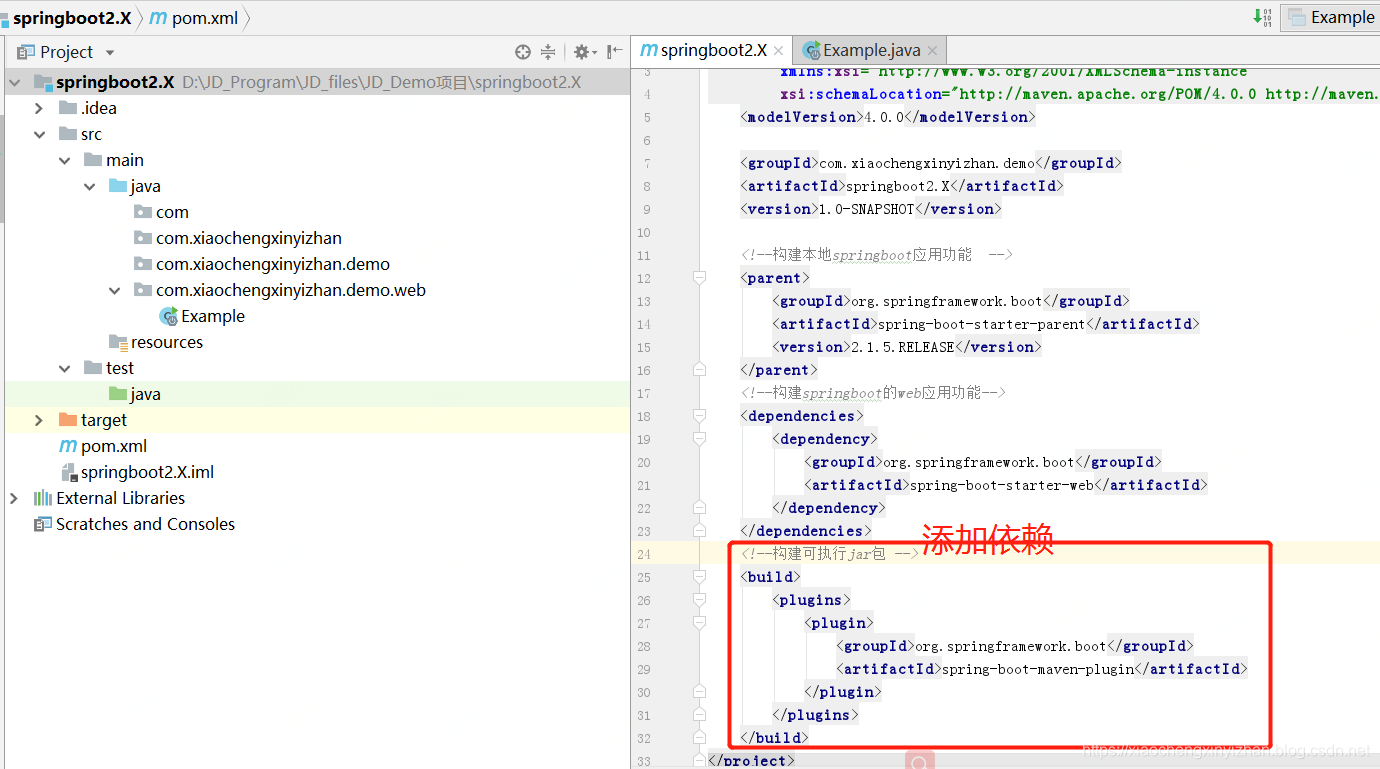This screenshot has height=769, width=1380.
Task: Click the External Libraries icon
Action: coord(43,498)
